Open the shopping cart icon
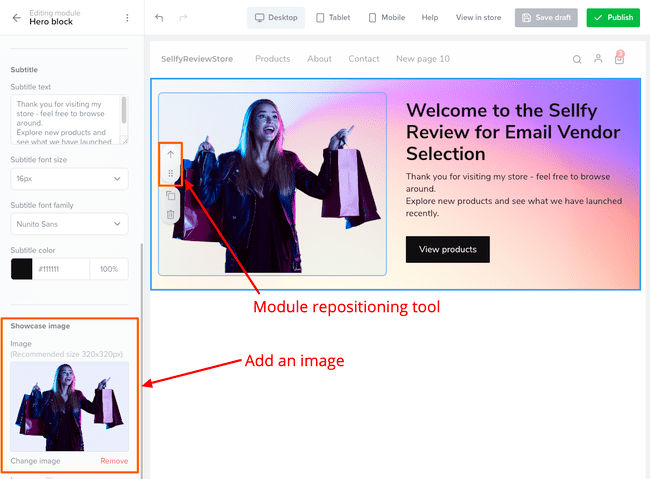Screen dimensions: 650x479 (x=619, y=58)
